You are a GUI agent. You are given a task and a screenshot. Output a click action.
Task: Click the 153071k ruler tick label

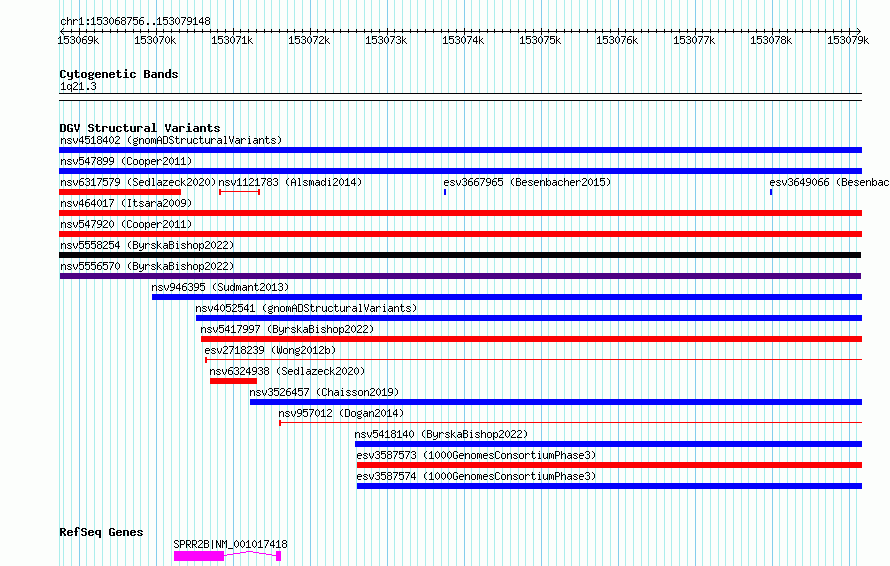(x=232, y=40)
